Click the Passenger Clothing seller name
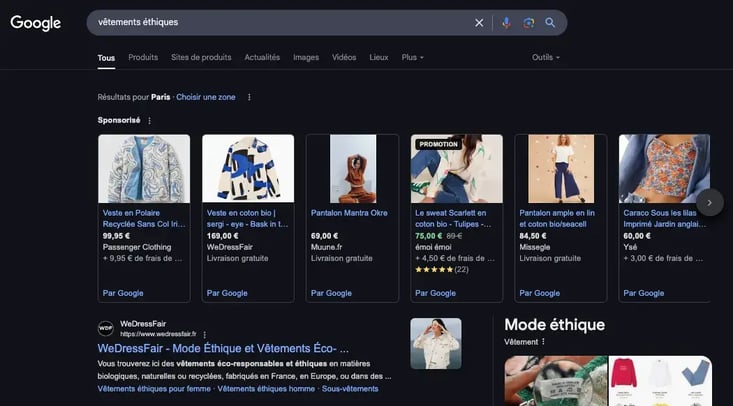The width and height of the screenshot is (733, 406). click(137, 247)
